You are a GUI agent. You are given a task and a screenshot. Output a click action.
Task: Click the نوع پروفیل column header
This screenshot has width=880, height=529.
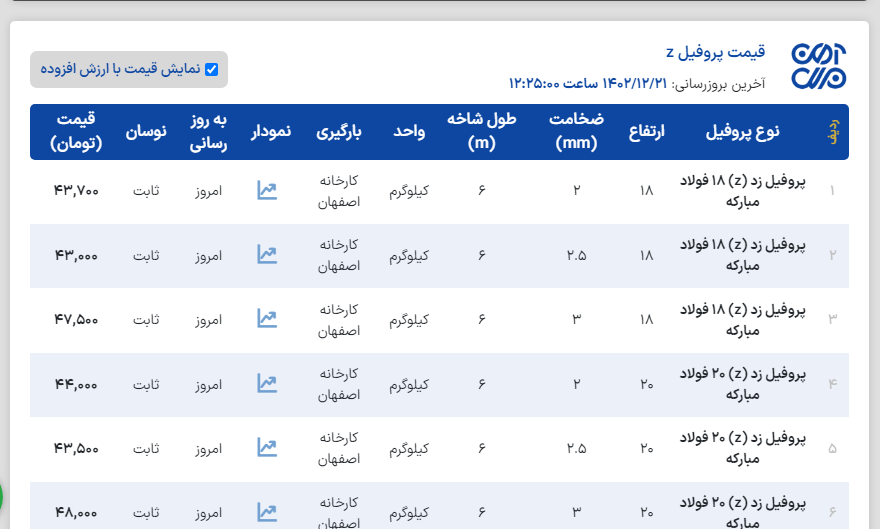[x=743, y=131]
